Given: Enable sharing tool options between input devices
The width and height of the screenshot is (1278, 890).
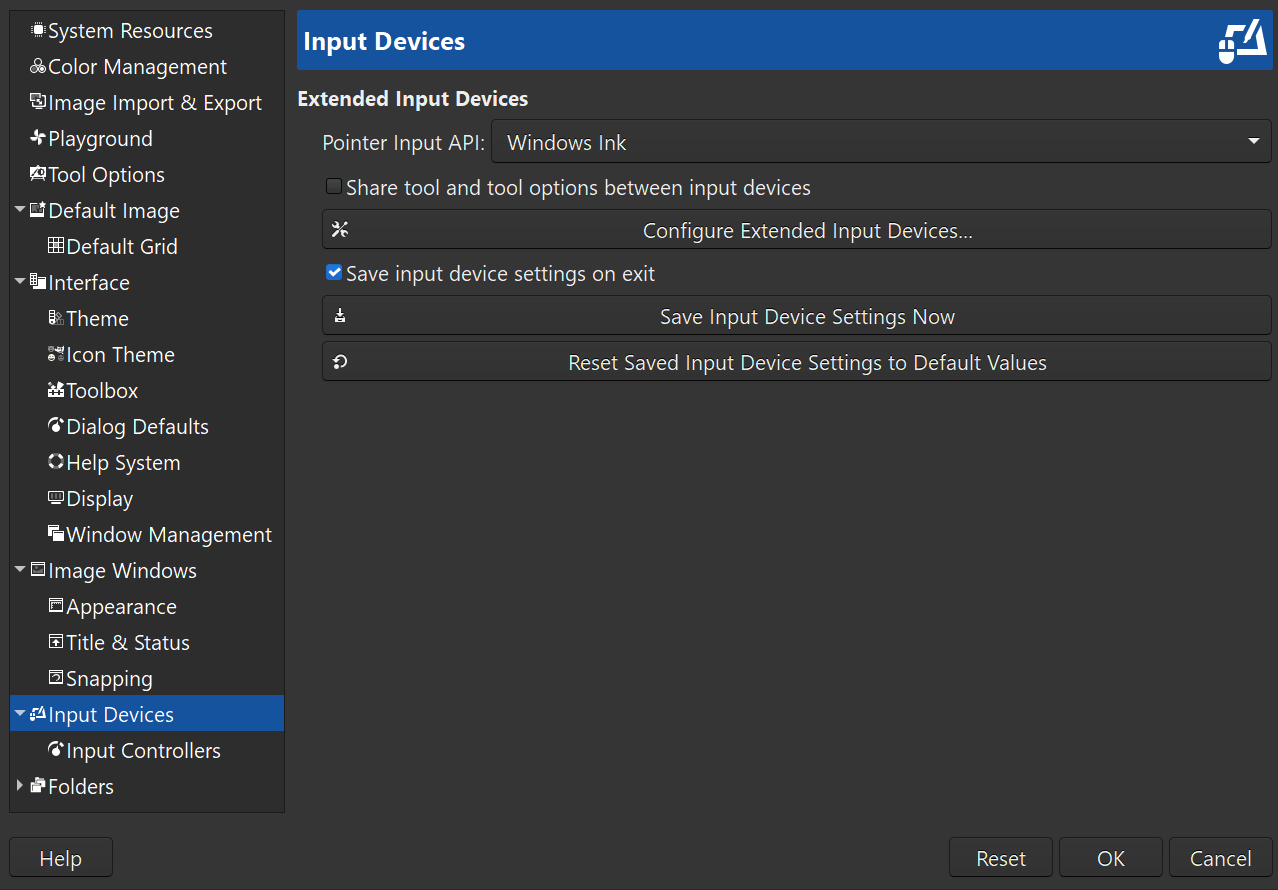Looking at the screenshot, I should (x=334, y=187).
